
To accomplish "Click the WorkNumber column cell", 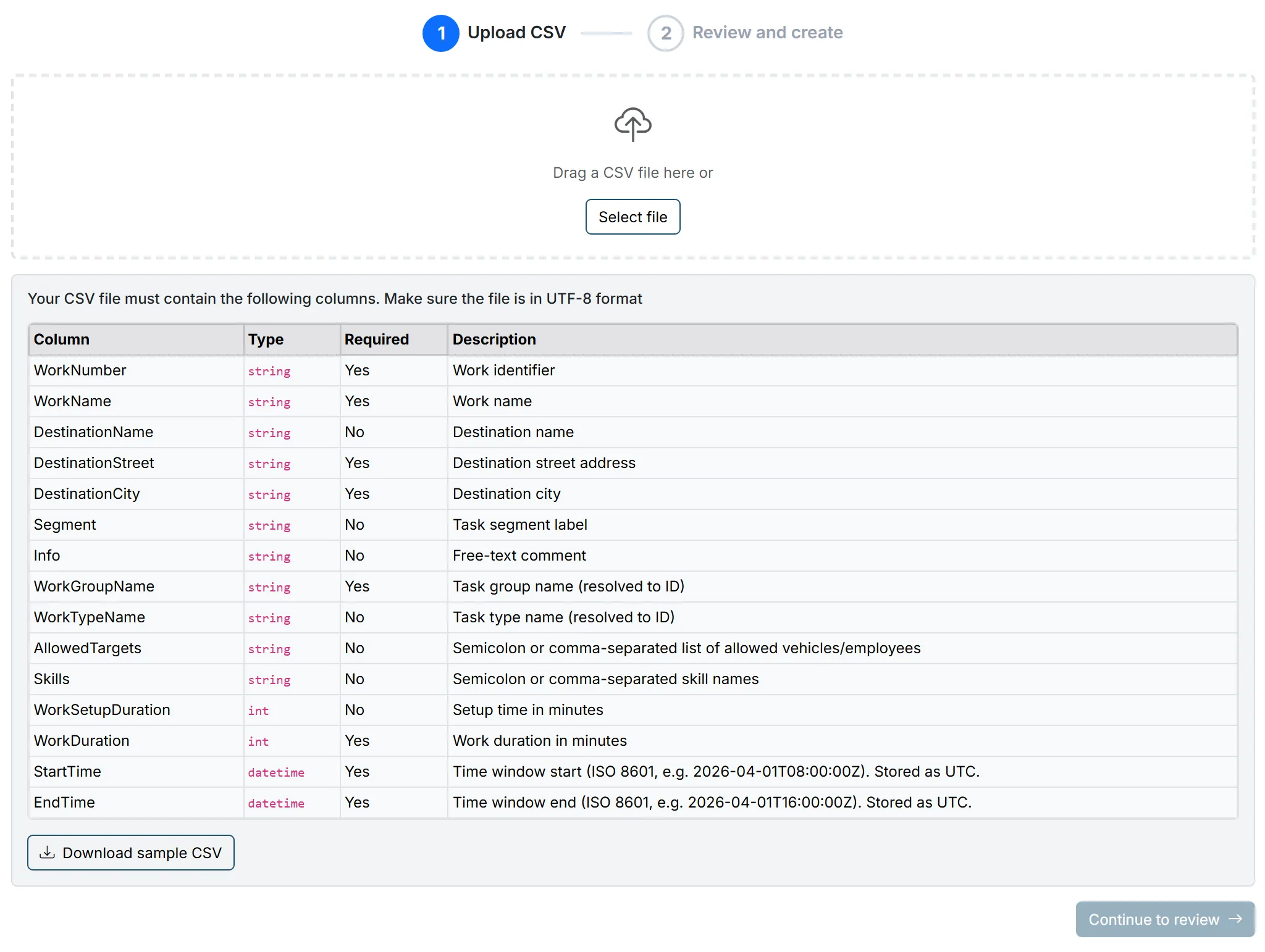I will (x=136, y=370).
